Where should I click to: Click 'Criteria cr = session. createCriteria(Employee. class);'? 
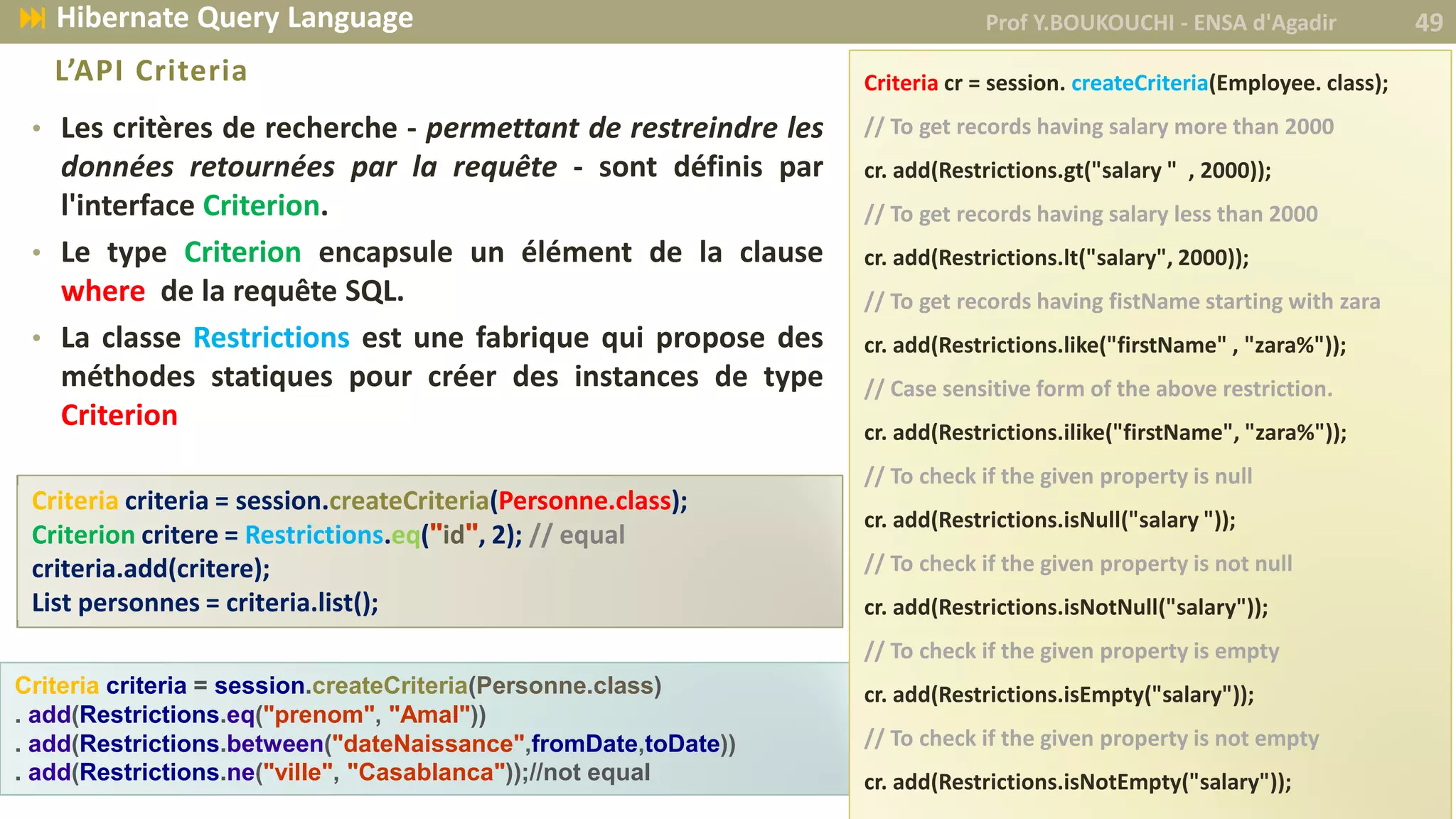click(1126, 83)
